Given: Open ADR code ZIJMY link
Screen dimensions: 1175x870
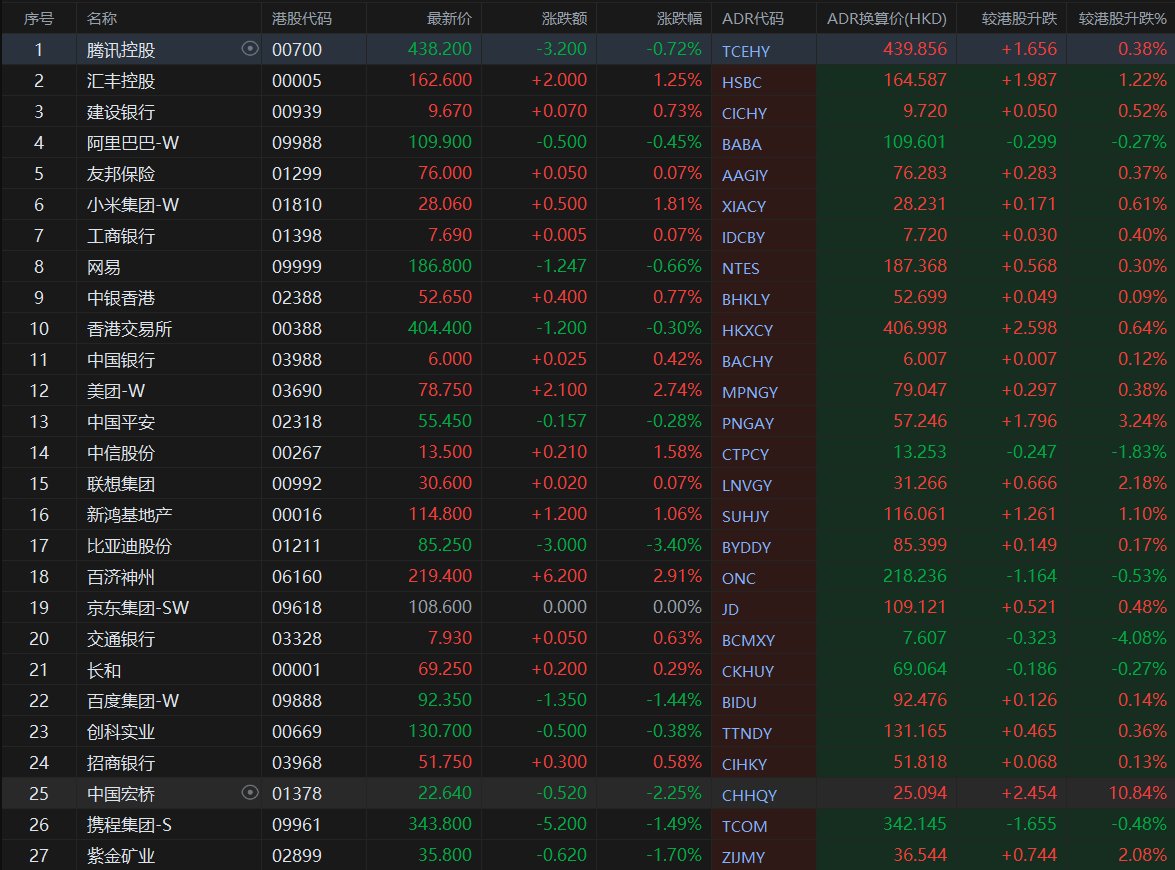Looking at the screenshot, I should (x=743, y=857).
